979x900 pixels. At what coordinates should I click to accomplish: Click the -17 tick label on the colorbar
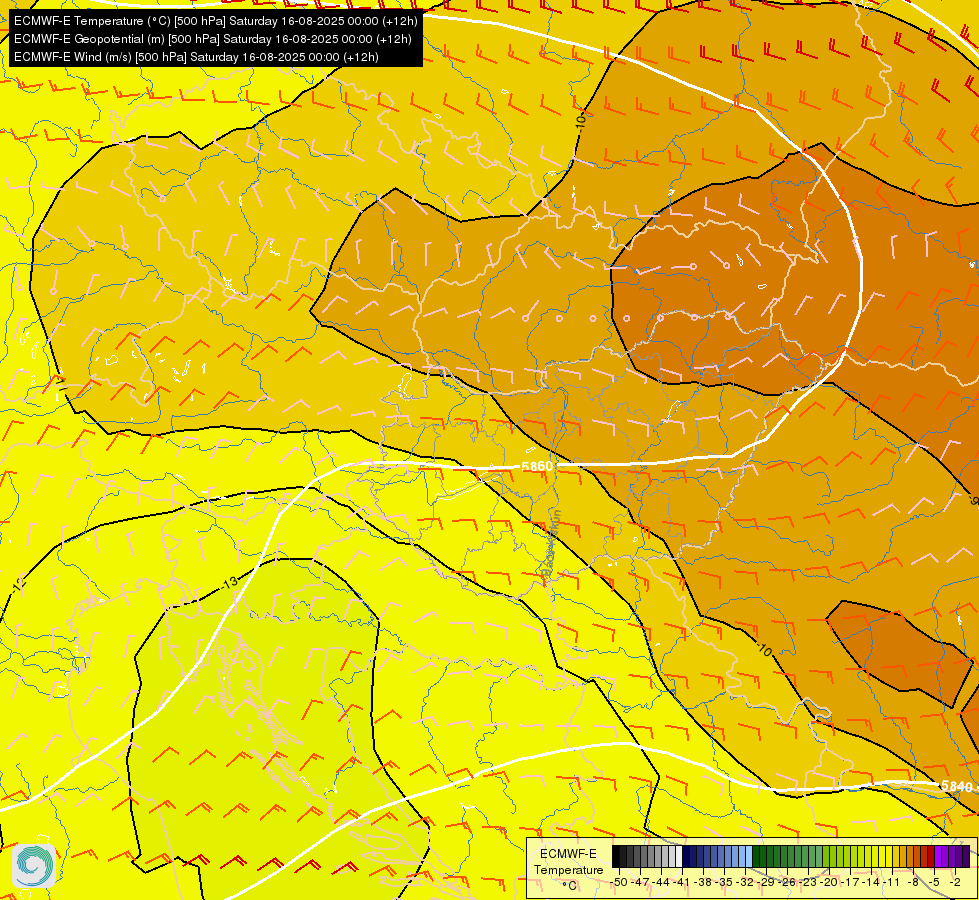pyautogui.click(x=850, y=882)
